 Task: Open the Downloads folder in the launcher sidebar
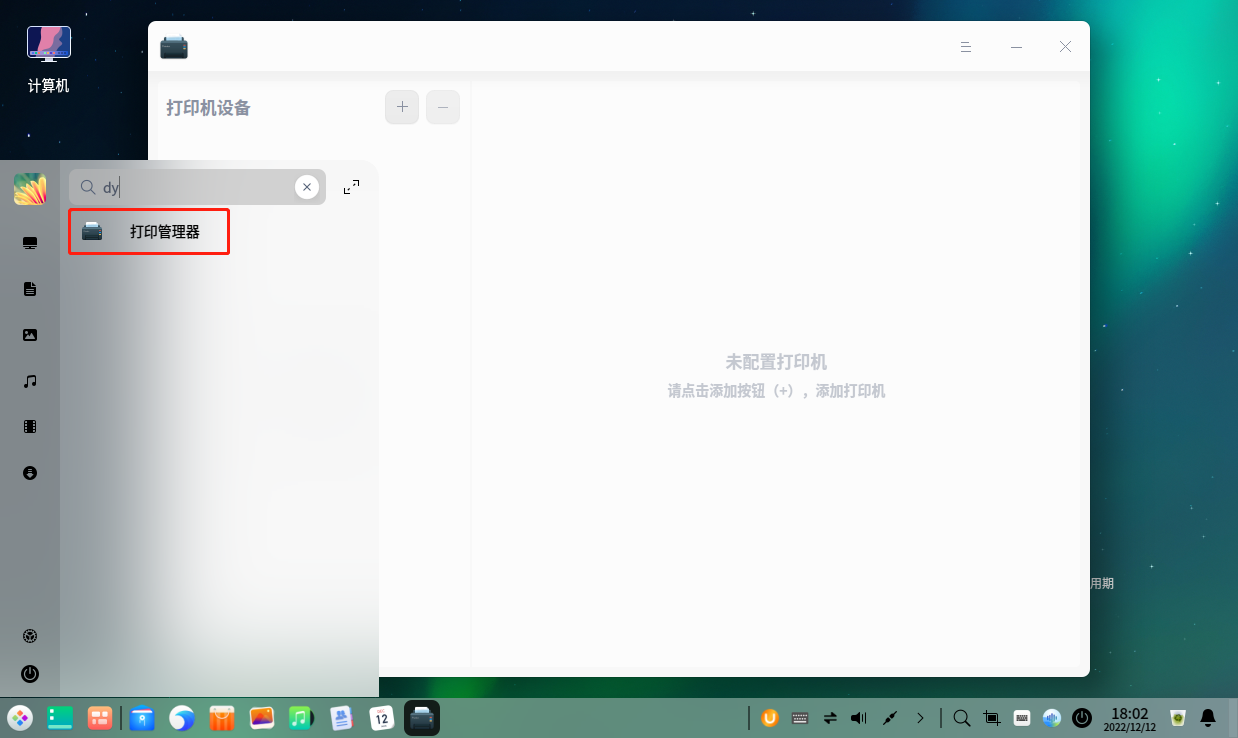point(30,473)
